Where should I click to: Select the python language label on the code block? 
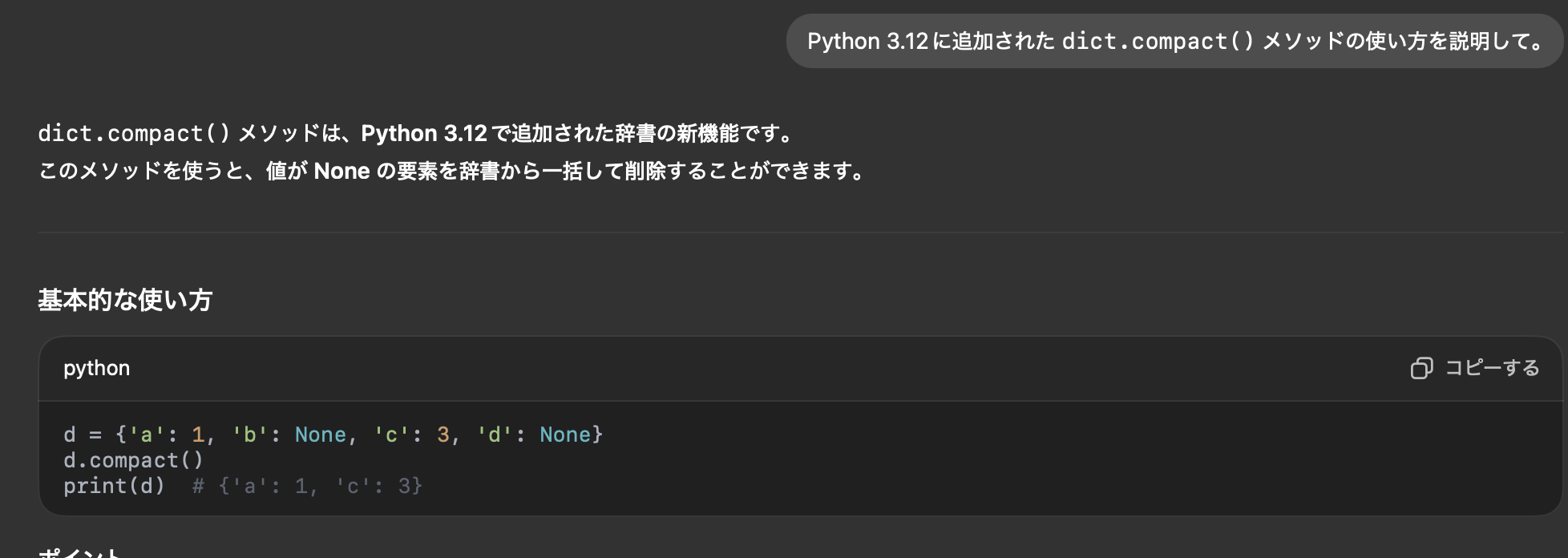coord(96,368)
